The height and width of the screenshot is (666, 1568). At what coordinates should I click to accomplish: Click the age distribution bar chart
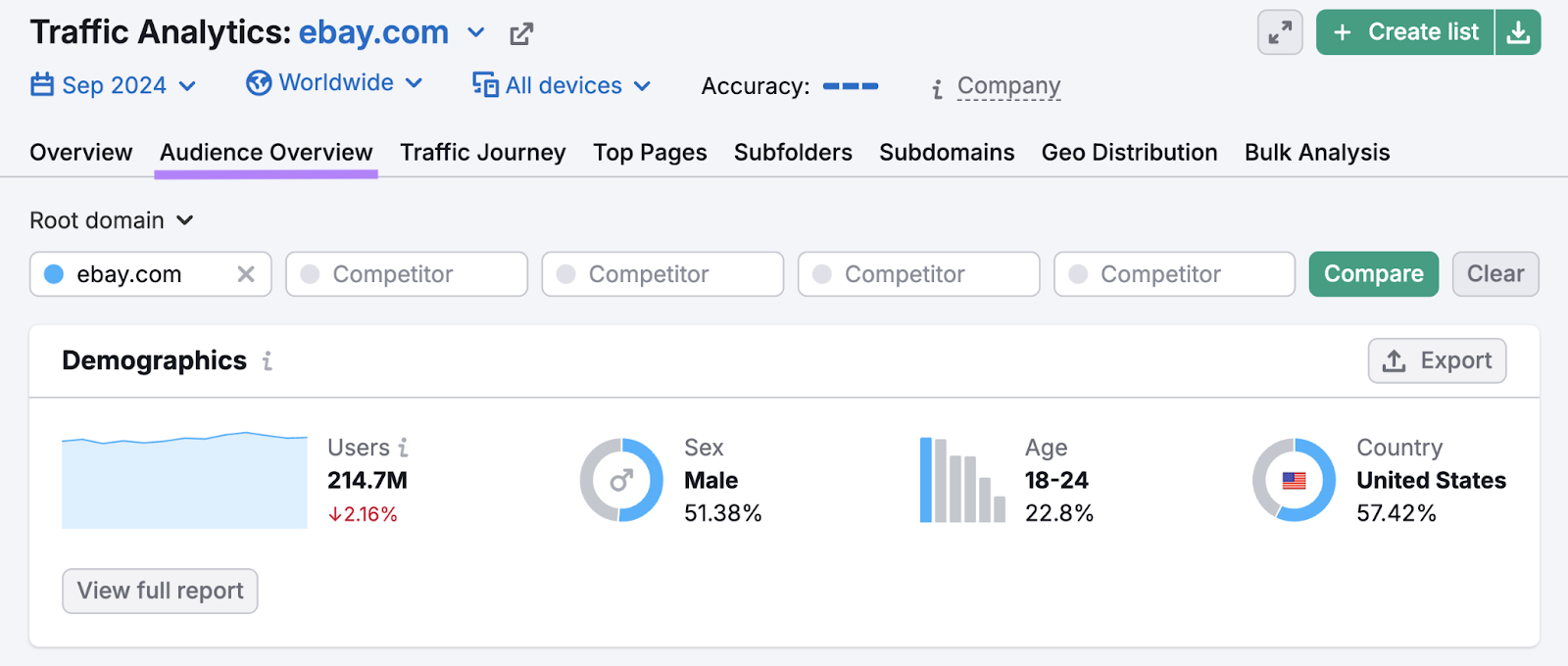(x=962, y=480)
